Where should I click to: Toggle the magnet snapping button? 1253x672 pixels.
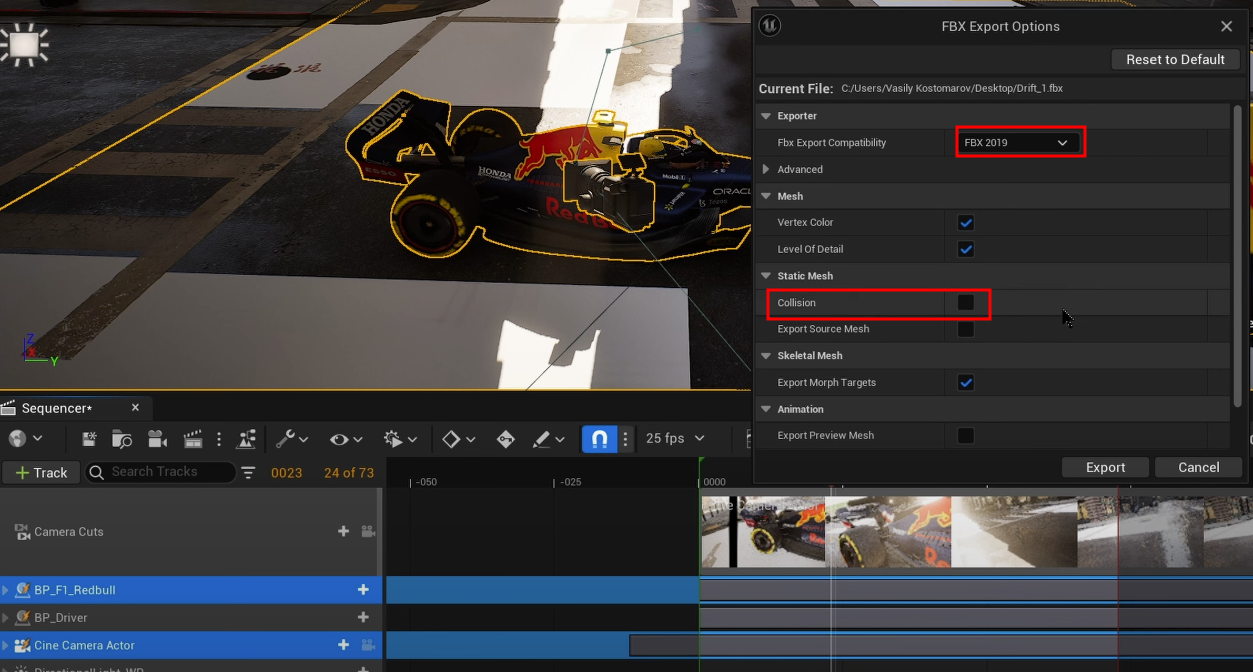click(x=599, y=438)
